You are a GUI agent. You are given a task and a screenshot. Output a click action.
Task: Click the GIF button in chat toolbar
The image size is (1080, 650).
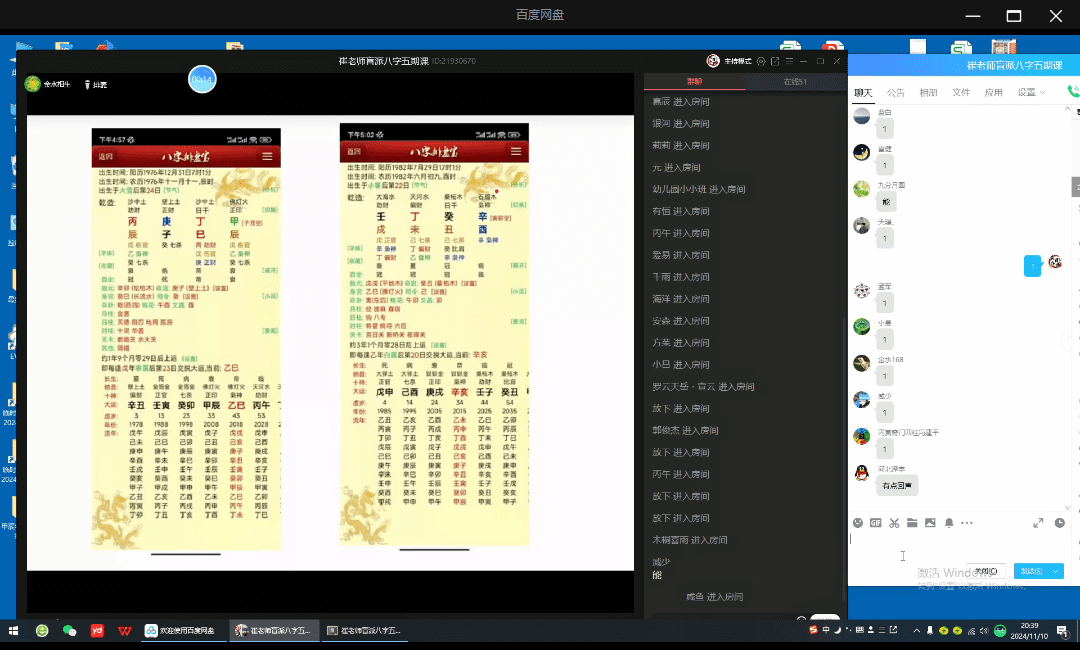875,523
